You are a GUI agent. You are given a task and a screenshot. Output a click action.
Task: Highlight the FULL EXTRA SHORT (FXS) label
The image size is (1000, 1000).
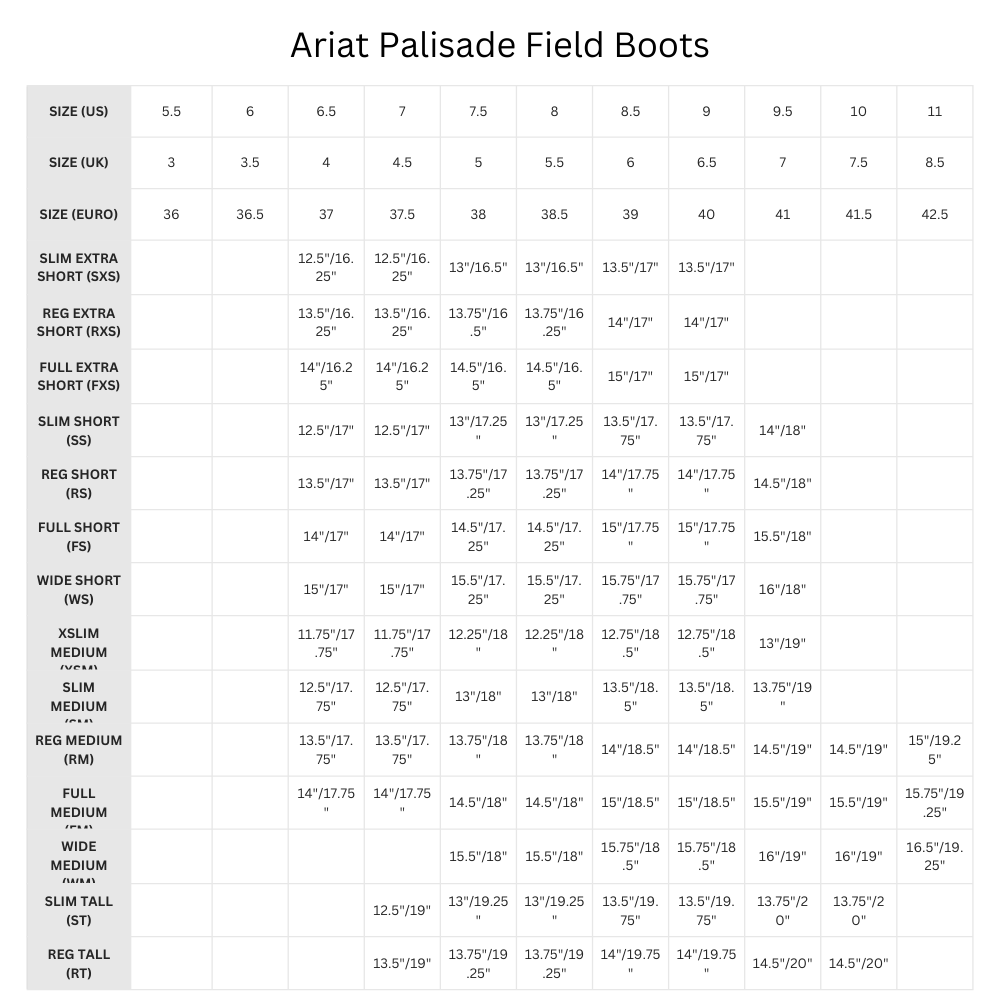click(78, 376)
